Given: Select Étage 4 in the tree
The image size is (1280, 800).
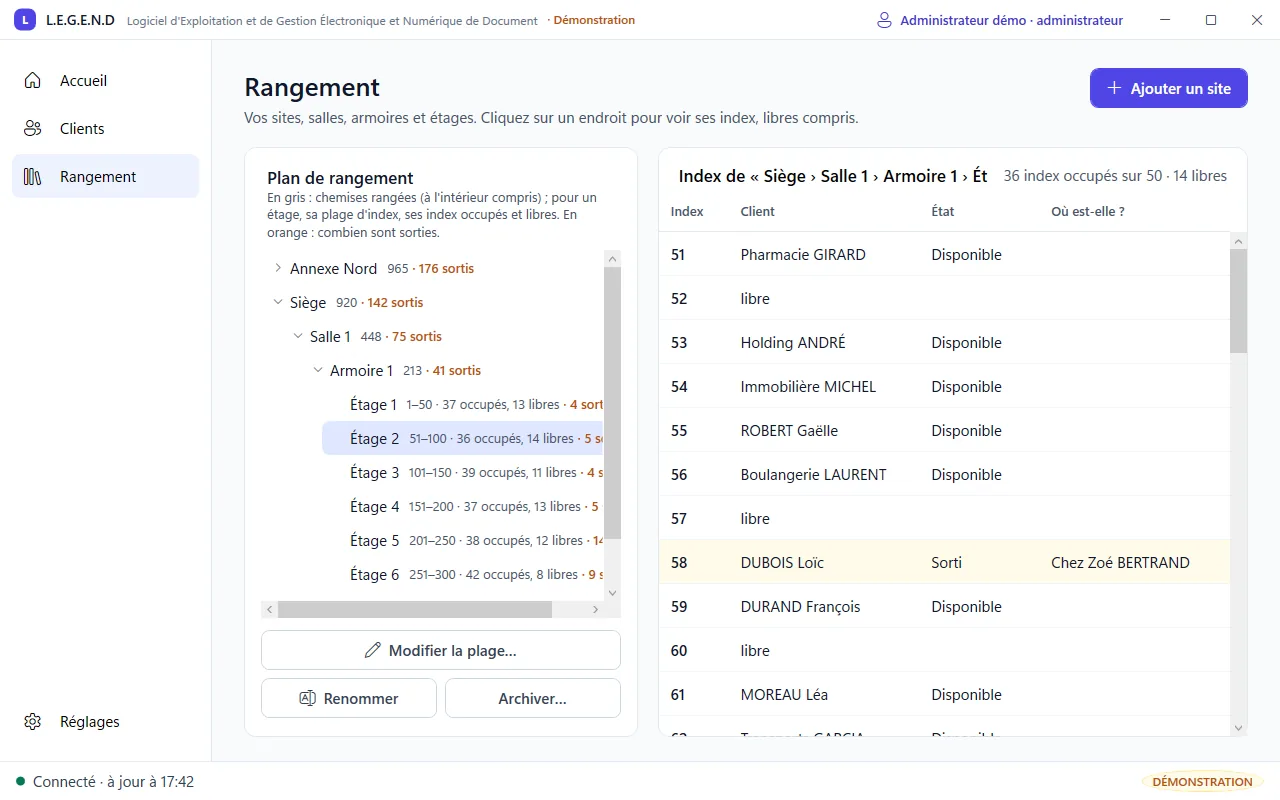Looking at the screenshot, I should pos(463,506).
